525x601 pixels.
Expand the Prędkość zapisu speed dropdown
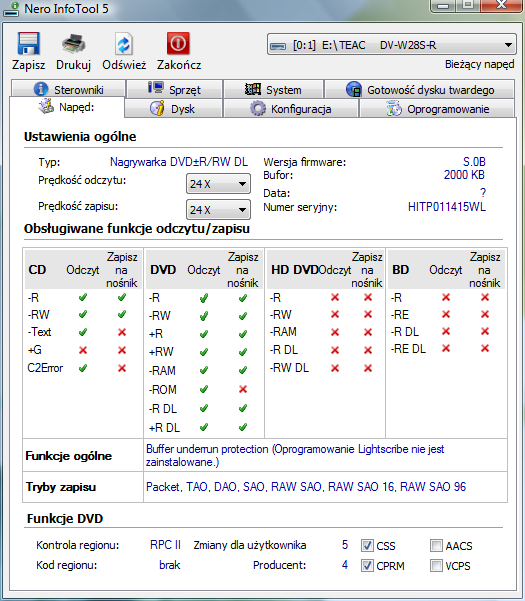click(x=218, y=210)
